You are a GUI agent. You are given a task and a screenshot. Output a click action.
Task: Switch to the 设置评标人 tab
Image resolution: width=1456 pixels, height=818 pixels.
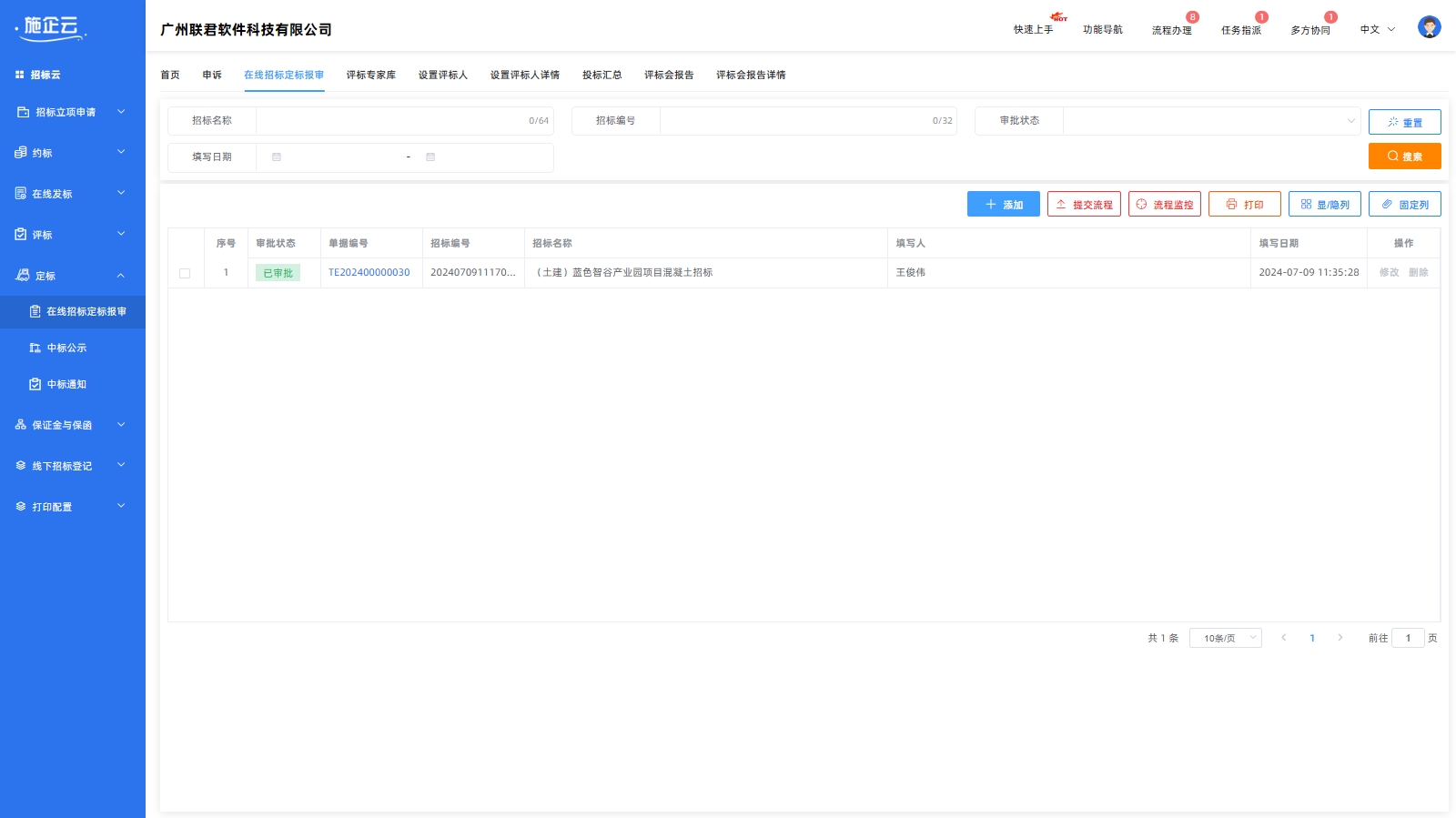coord(443,75)
